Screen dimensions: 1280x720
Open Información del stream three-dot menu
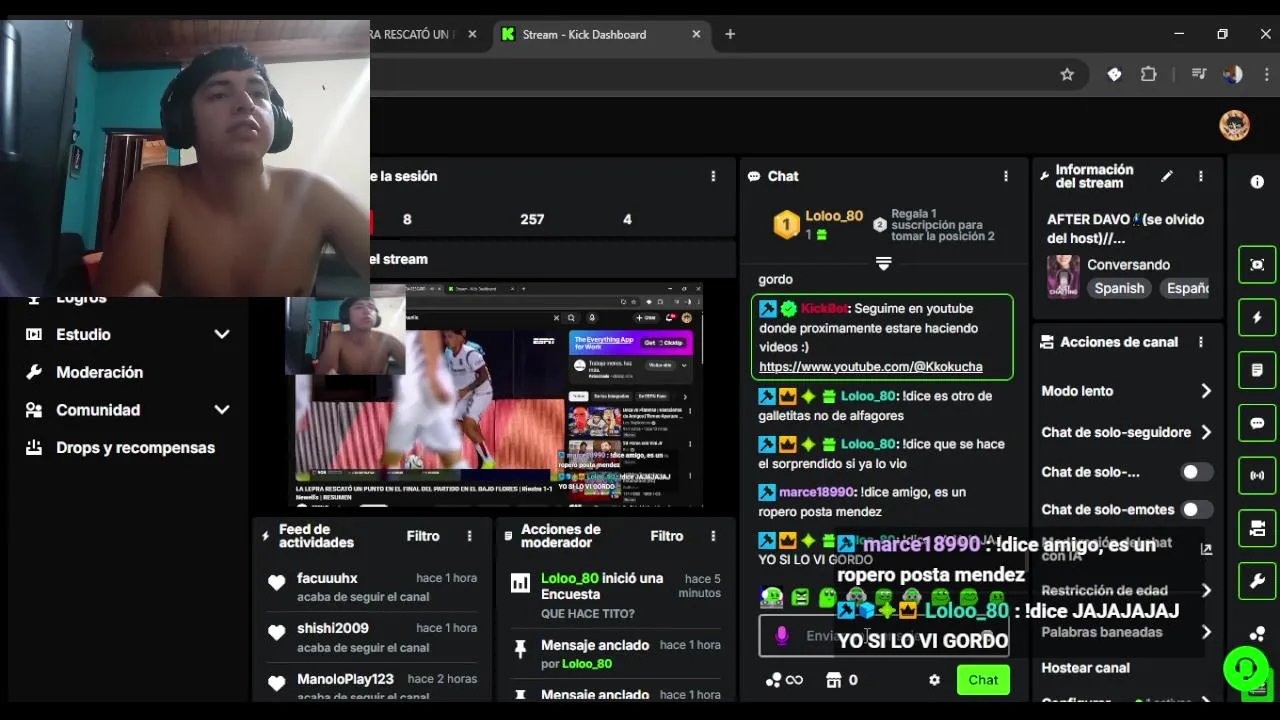tap(1201, 176)
